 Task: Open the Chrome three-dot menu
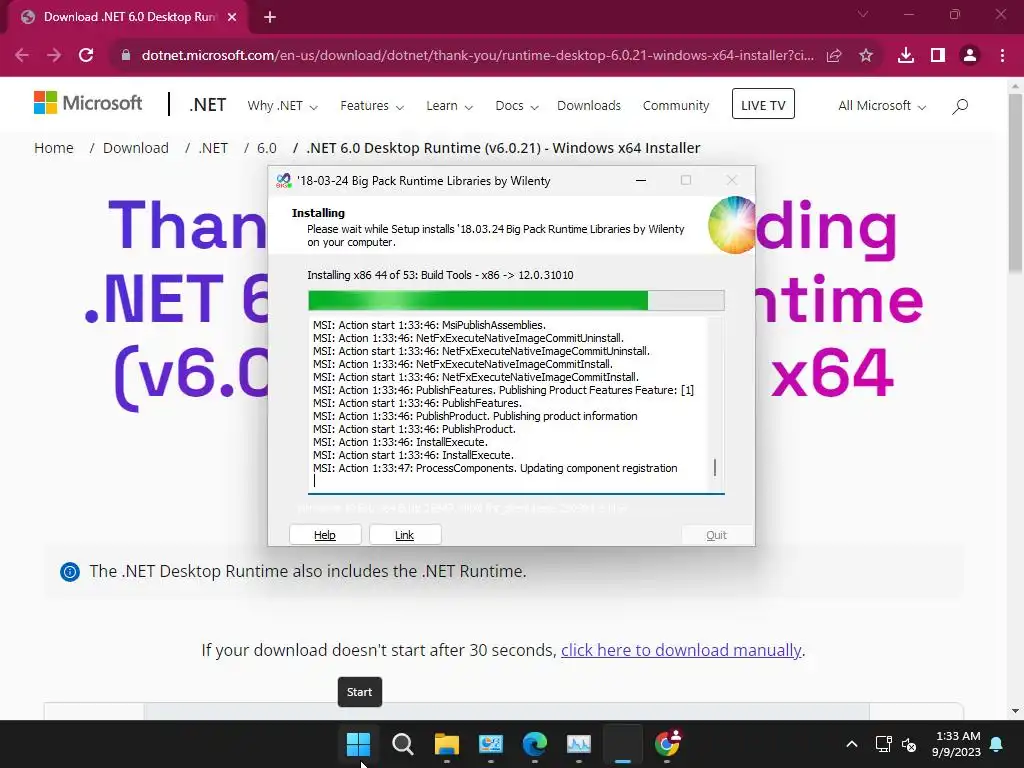[x=1002, y=55]
